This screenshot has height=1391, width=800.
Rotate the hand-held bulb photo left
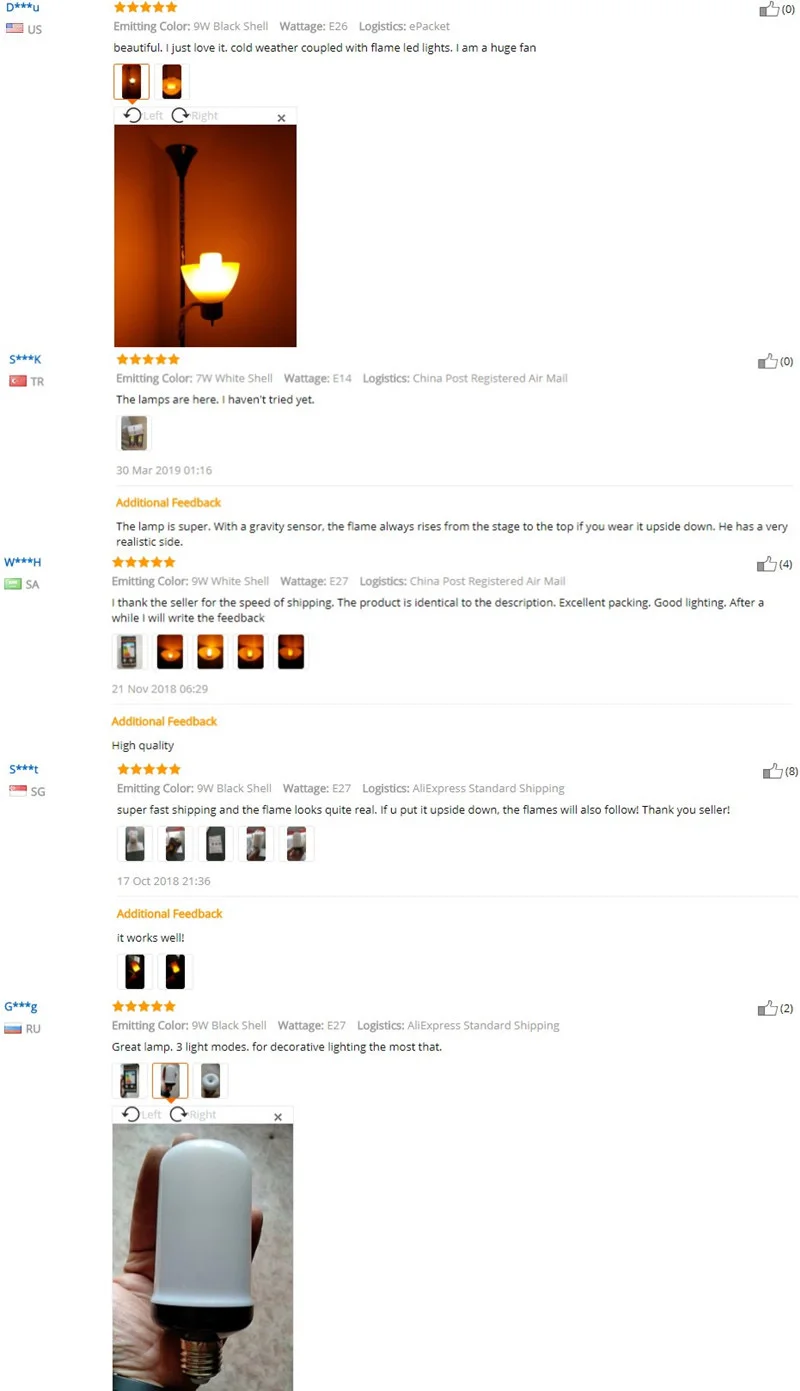[141, 1114]
